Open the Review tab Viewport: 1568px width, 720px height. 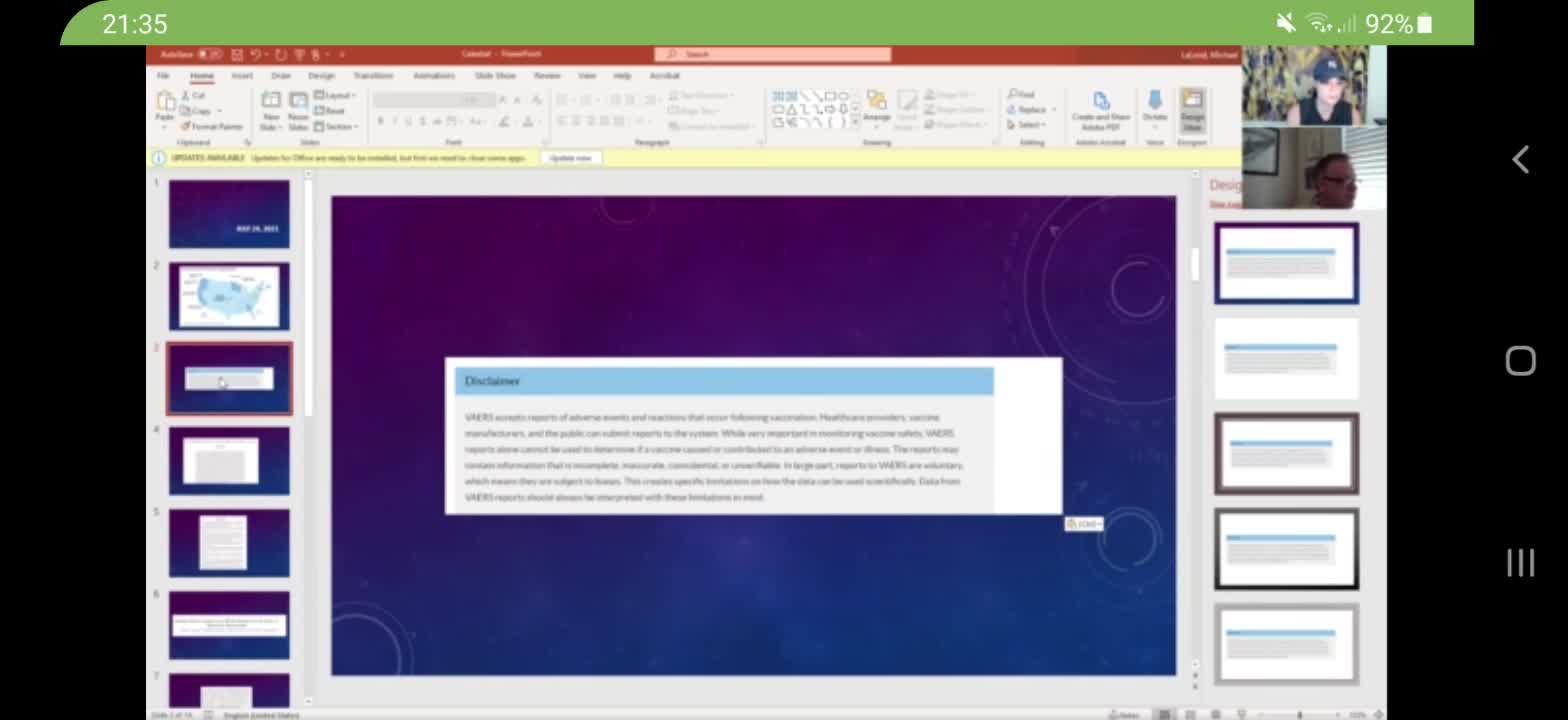coord(547,76)
